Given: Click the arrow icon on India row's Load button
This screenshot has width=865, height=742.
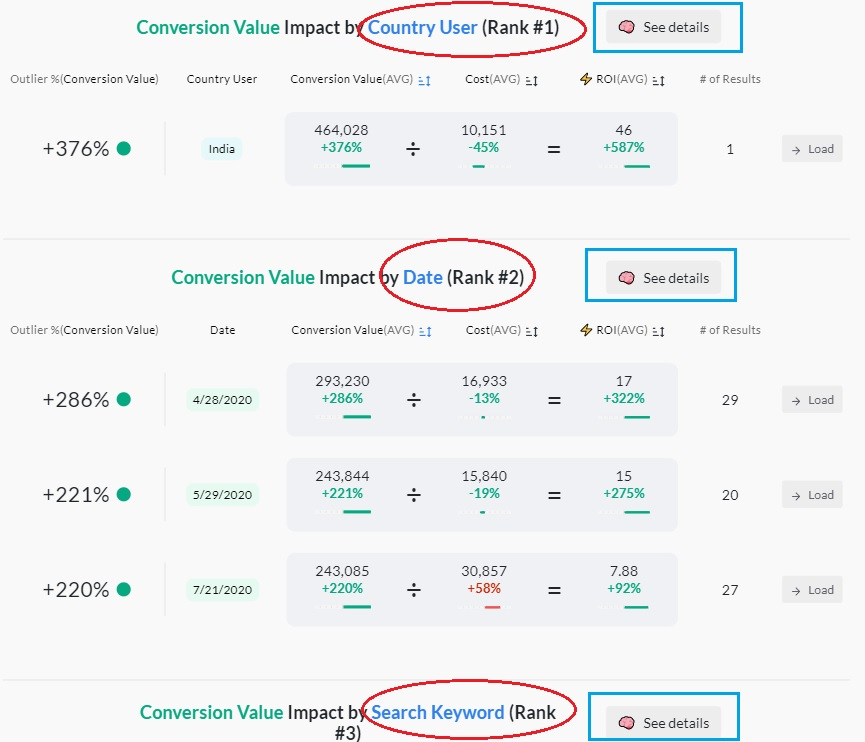Looking at the screenshot, I should point(797,148).
